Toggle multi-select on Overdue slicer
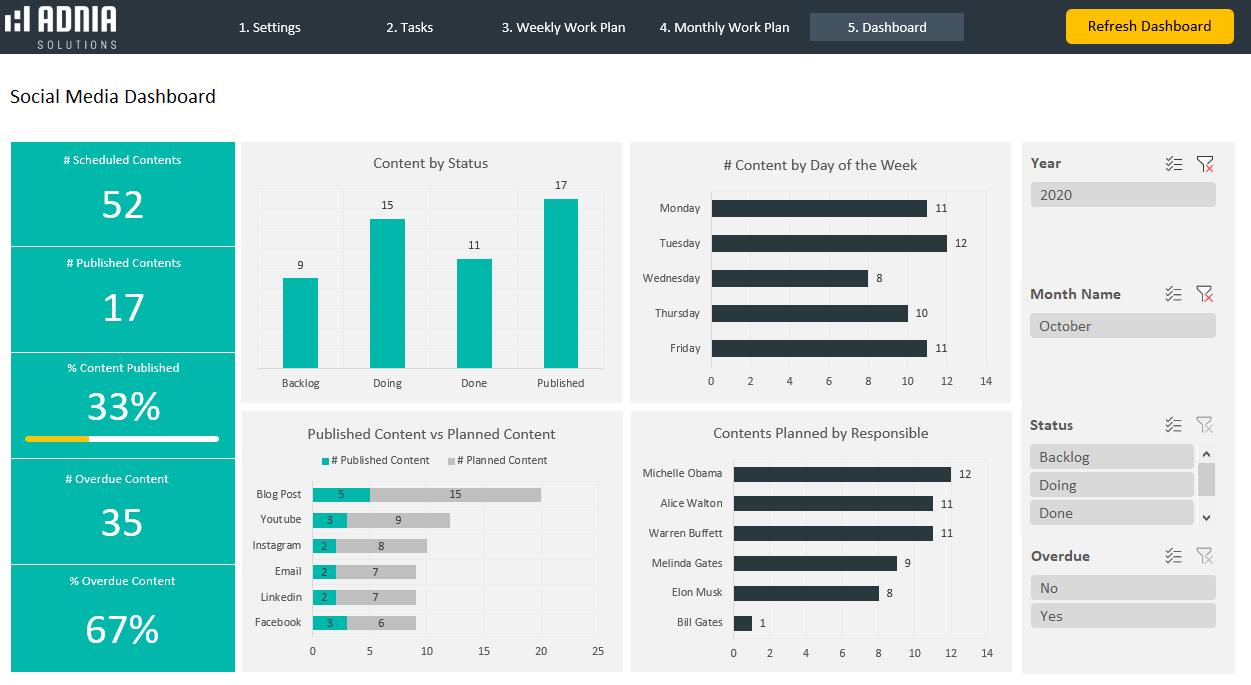The width and height of the screenshot is (1251, 685). point(1174,556)
